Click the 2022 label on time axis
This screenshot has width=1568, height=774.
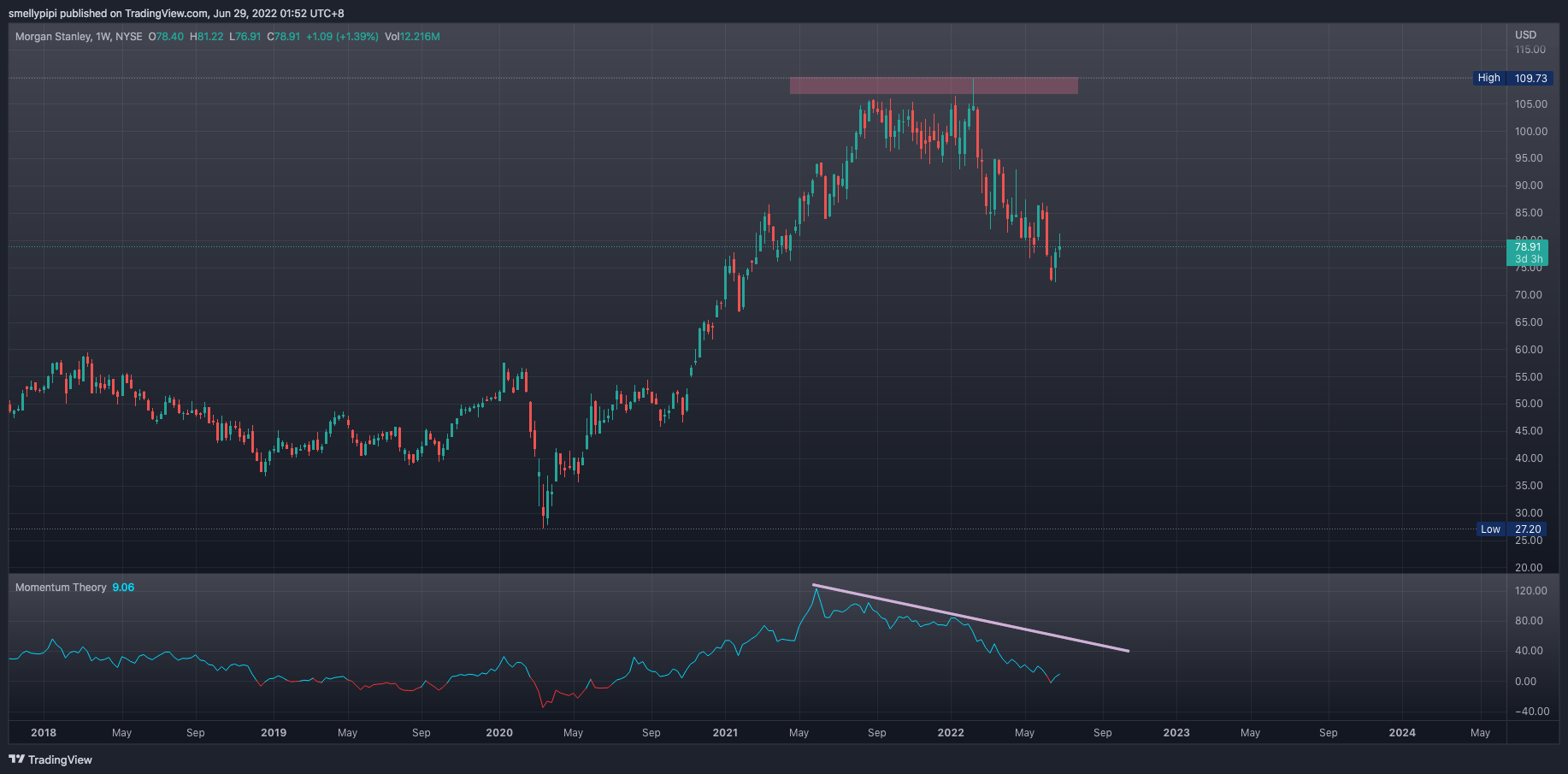click(951, 733)
